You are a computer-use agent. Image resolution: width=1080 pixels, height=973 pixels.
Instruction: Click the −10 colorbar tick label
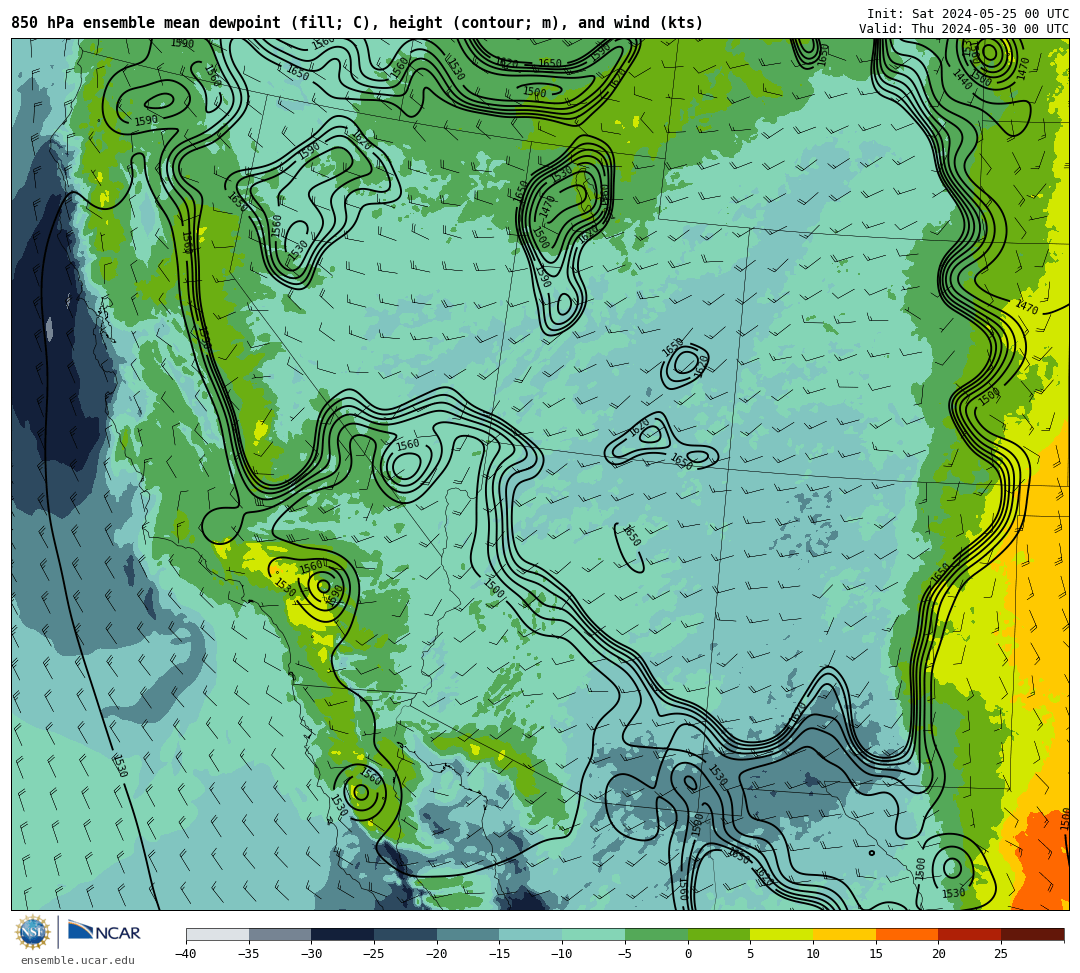562,954
